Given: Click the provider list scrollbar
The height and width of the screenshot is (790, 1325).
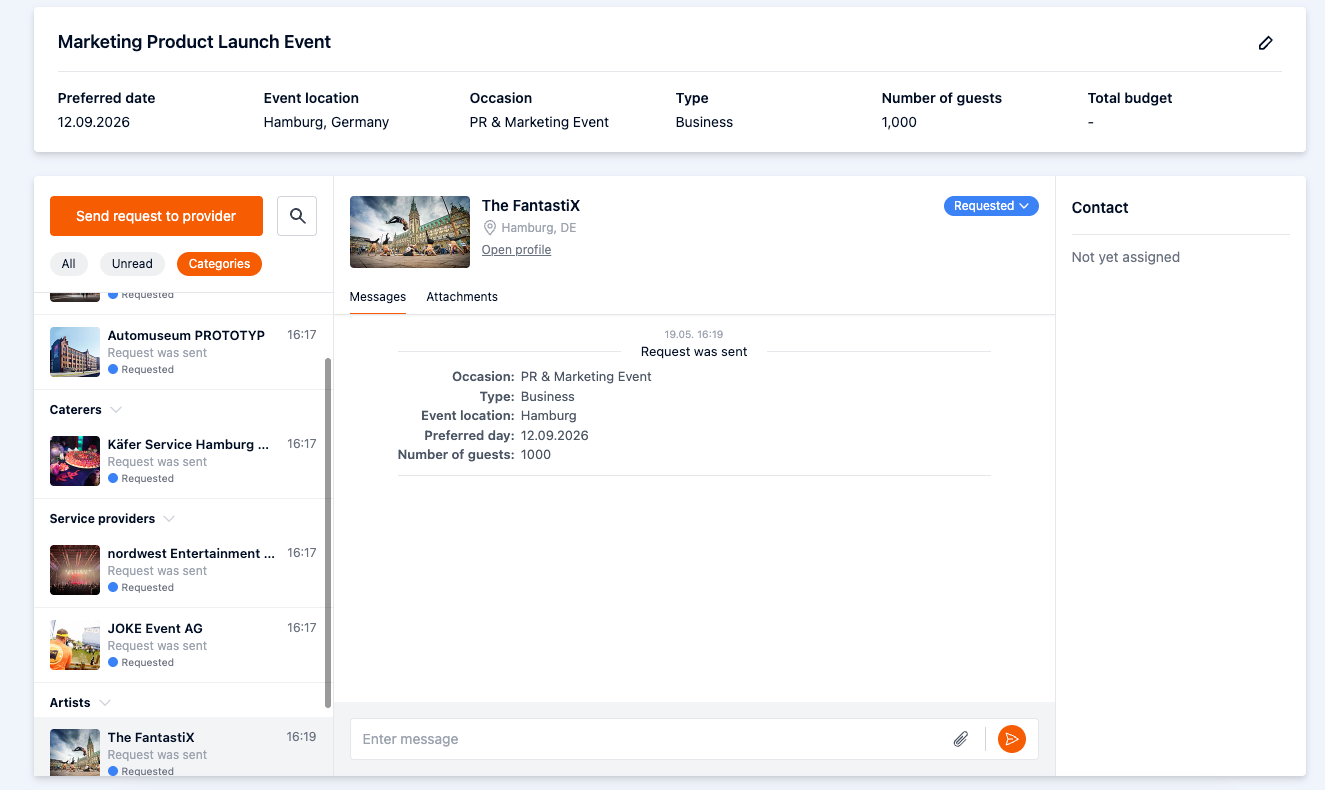Looking at the screenshot, I should click(328, 534).
